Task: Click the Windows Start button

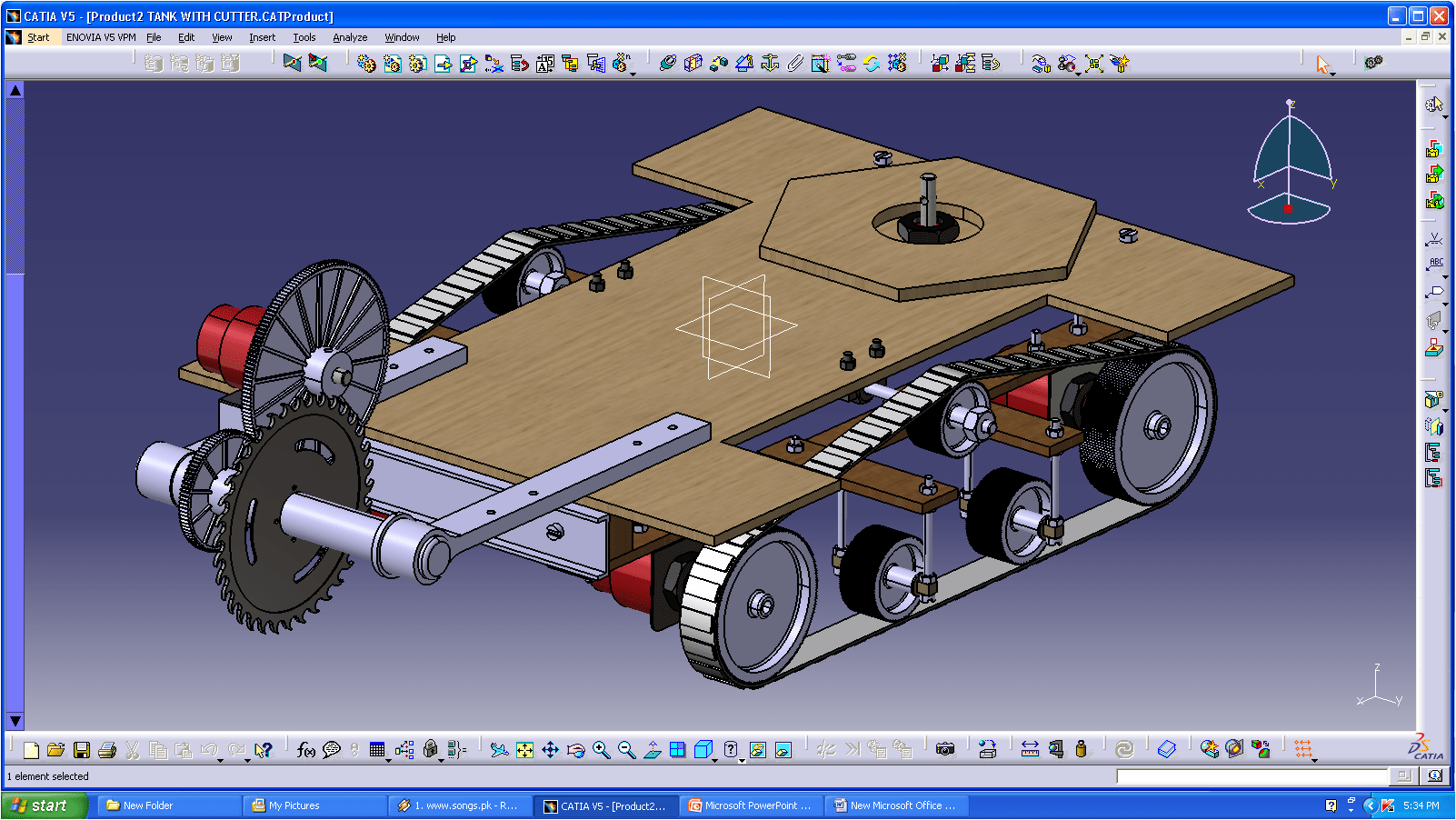Action: [x=44, y=805]
